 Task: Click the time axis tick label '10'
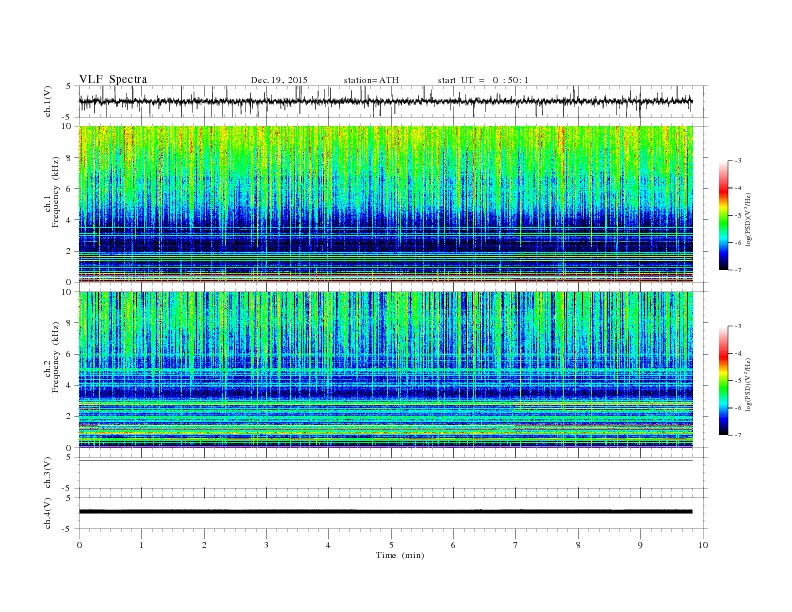pos(703,545)
